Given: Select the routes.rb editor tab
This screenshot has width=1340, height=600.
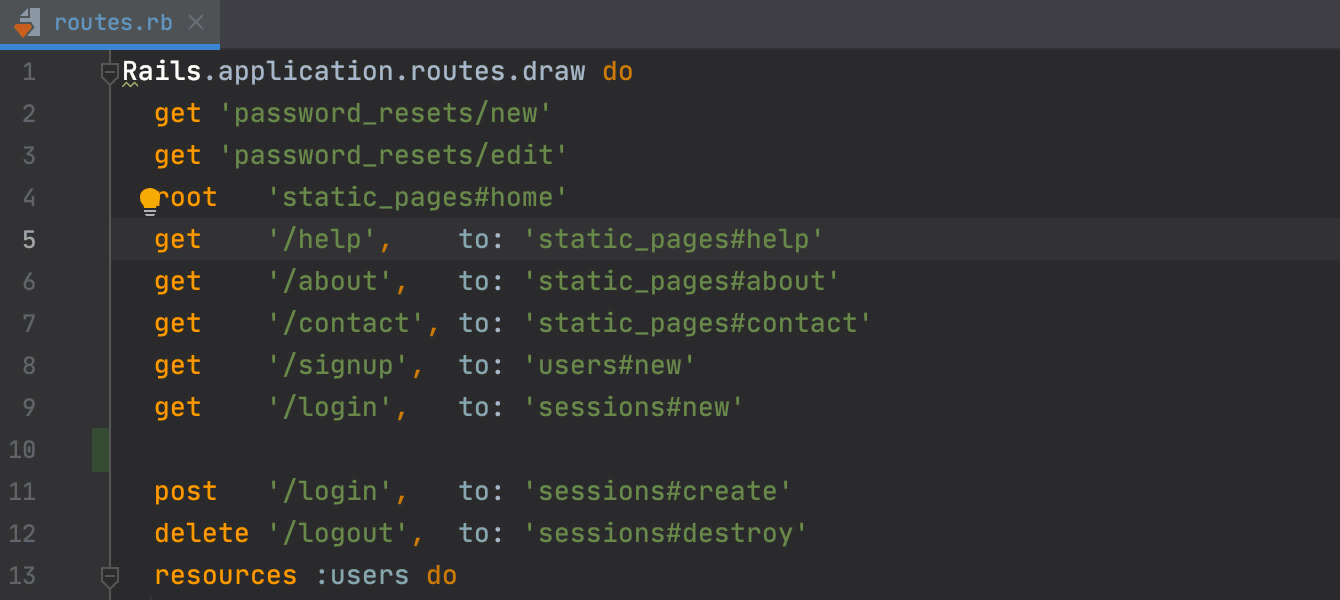Looking at the screenshot, I should [x=110, y=23].
